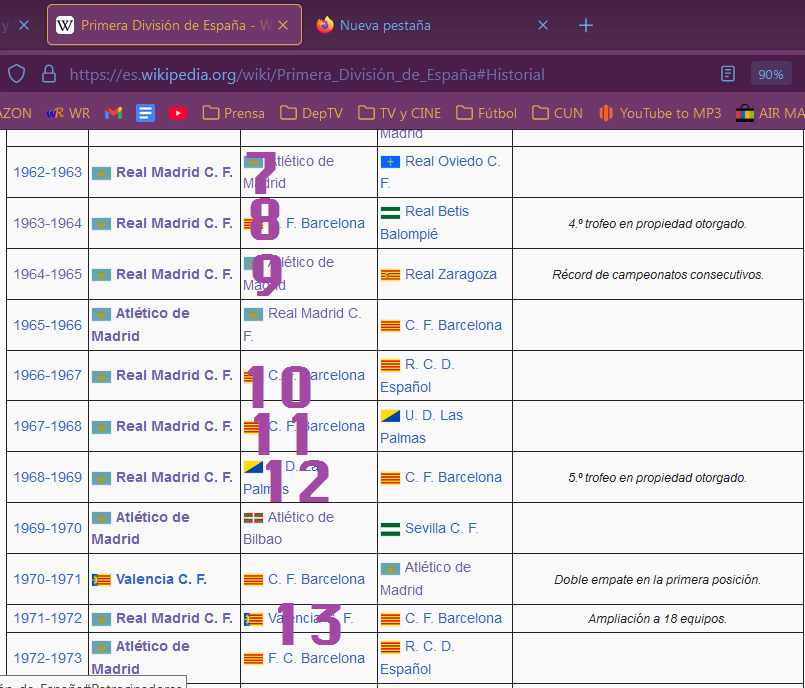Select note 'Ampliación a 18 equipos.'
Image resolution: width=805 pixels, height=688 pixels.
(658, 619)
